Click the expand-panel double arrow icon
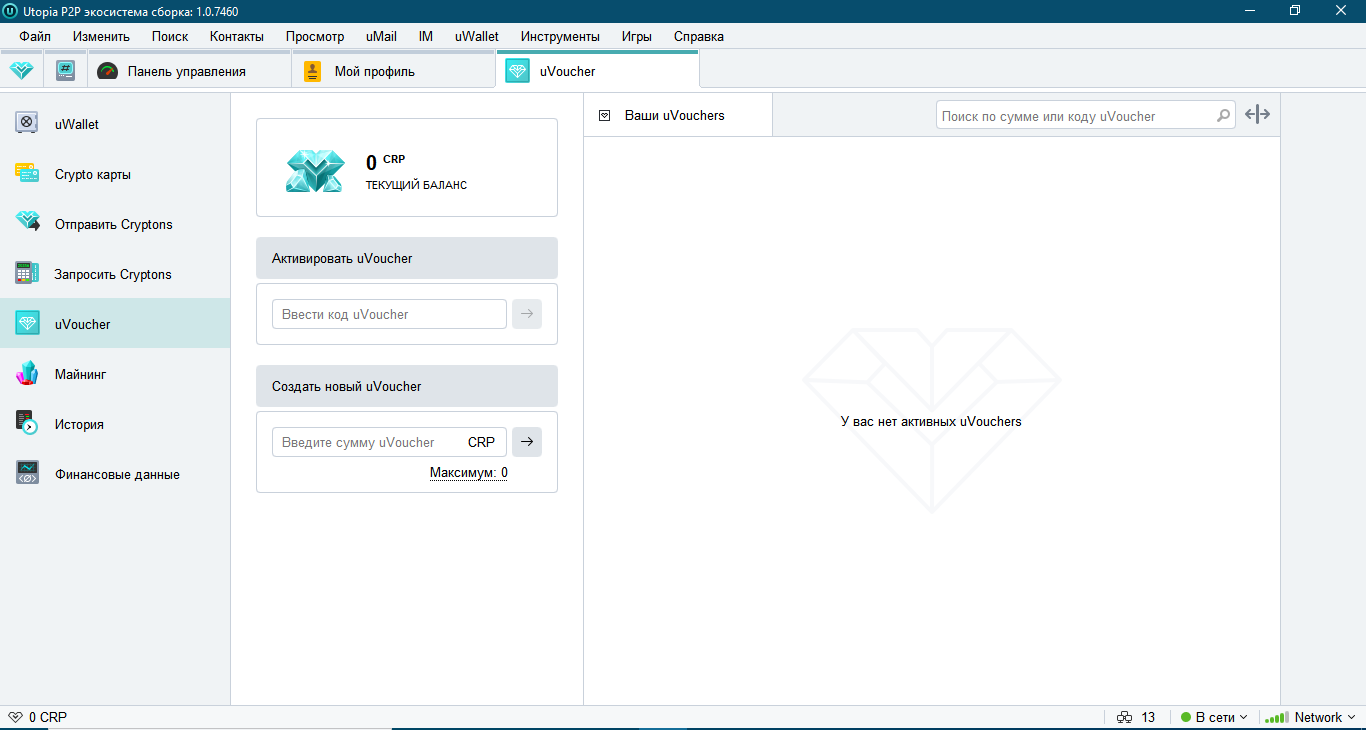Image resolution: width=1366 pixels, height=730 pixels. (1257, 115)
